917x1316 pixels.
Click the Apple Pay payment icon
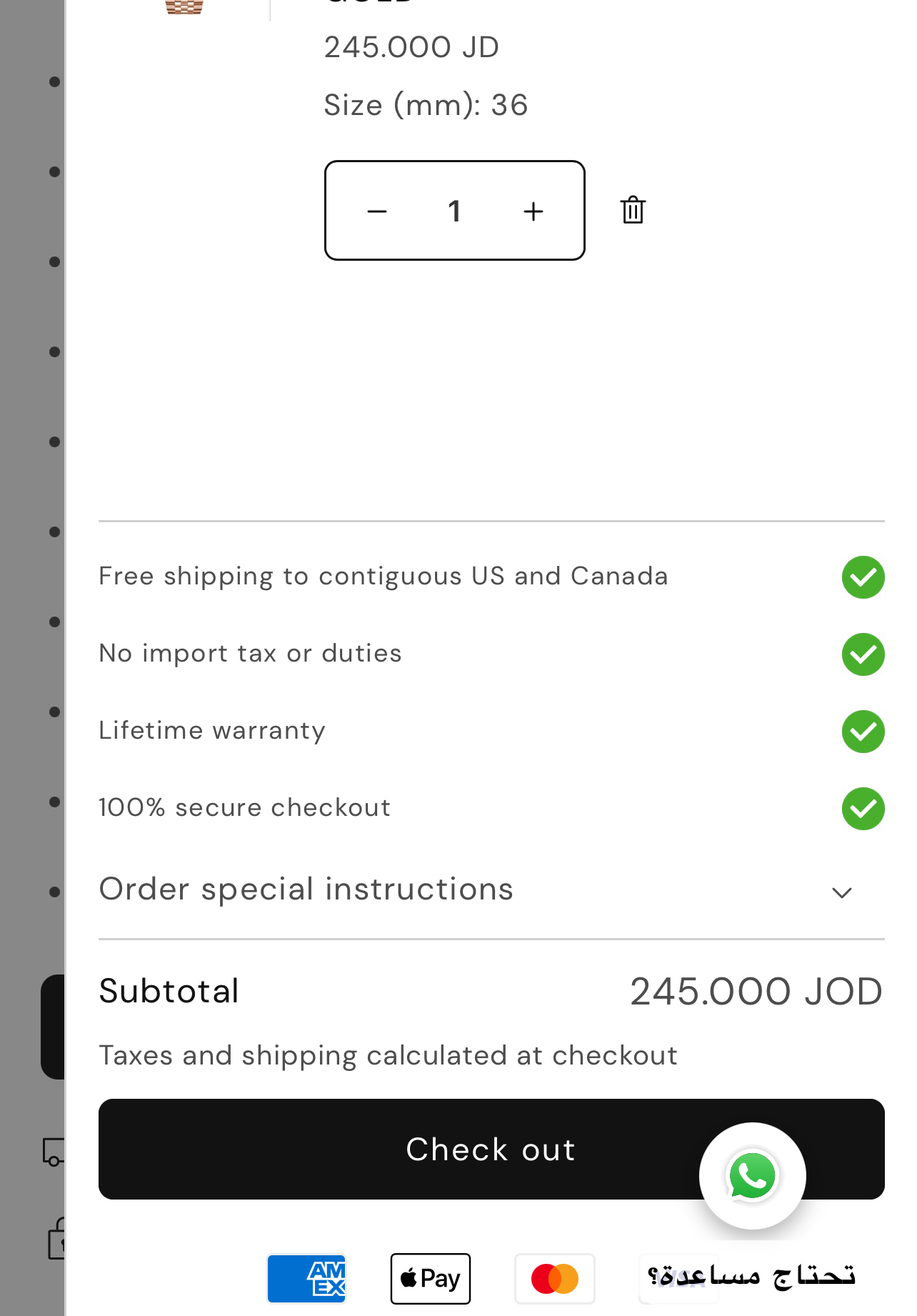click(431, 1278)
